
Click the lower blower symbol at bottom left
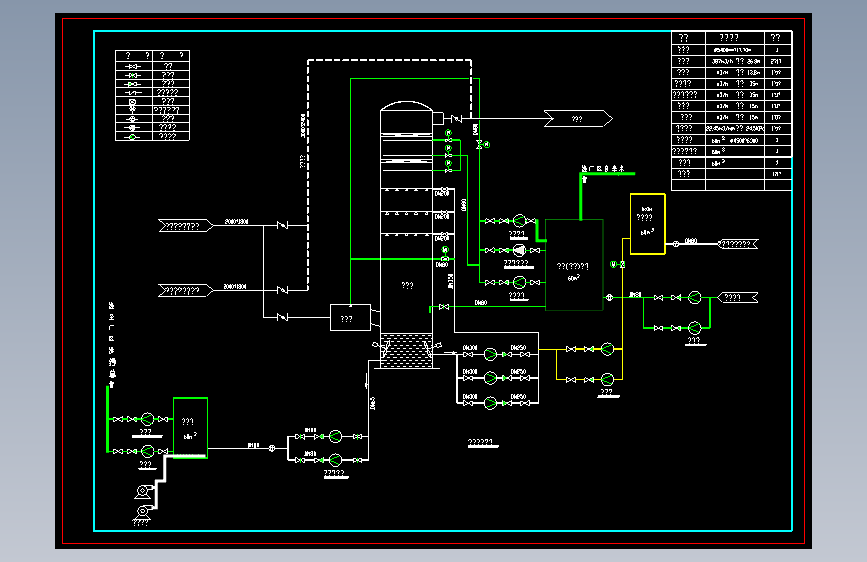pyautogui.click(x=143, y=512)
